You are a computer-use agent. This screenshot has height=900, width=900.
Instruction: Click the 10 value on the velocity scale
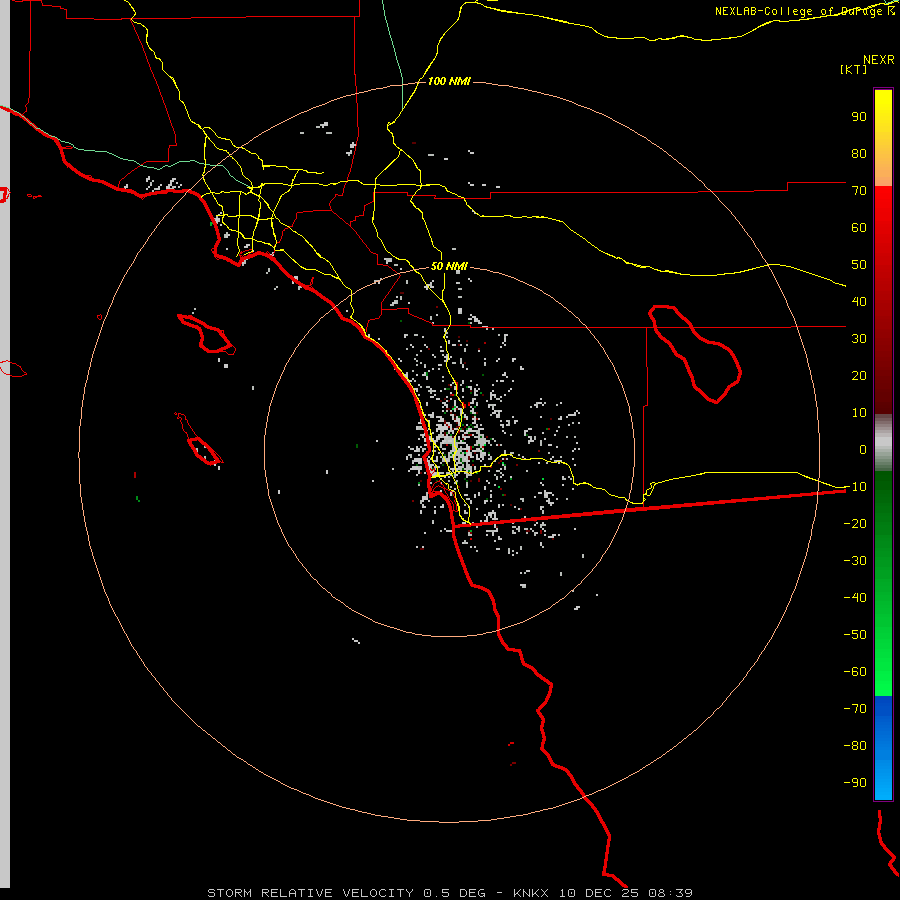tap(859, 413)
